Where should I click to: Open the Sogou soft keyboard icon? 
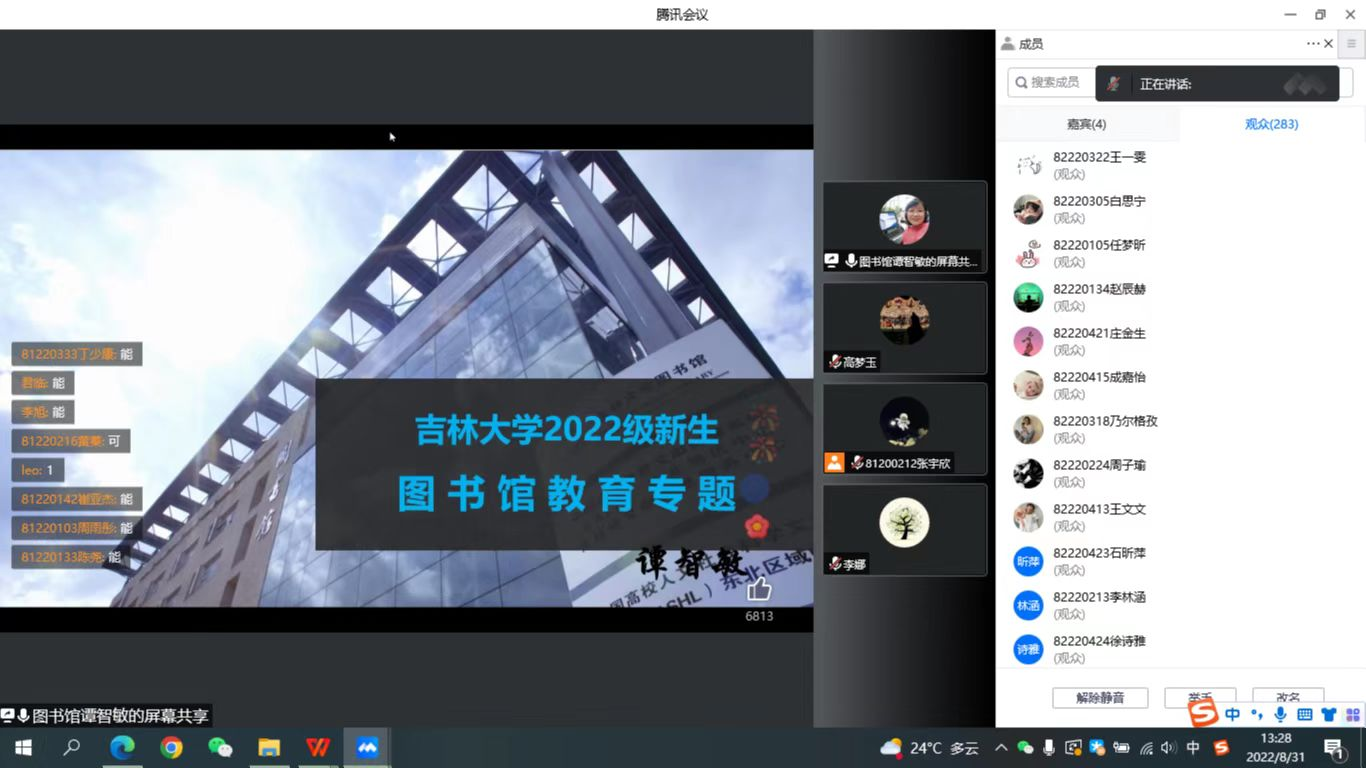(1304, 714)
